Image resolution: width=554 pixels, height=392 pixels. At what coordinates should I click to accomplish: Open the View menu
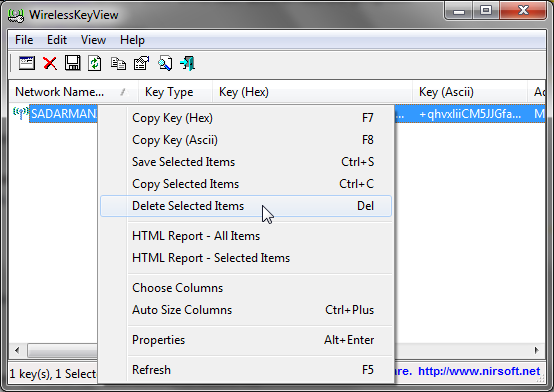(93, 40)
